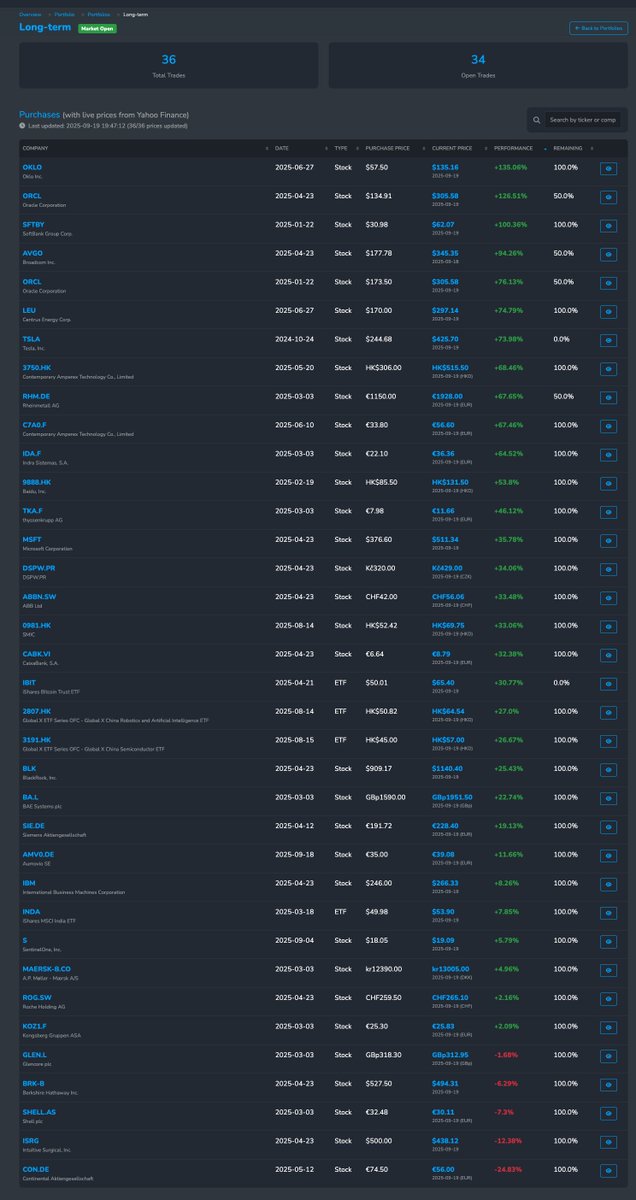Go to Overview in breadcrumb
Viewport: 636px width, 1200px height.
tap(30, 15)
